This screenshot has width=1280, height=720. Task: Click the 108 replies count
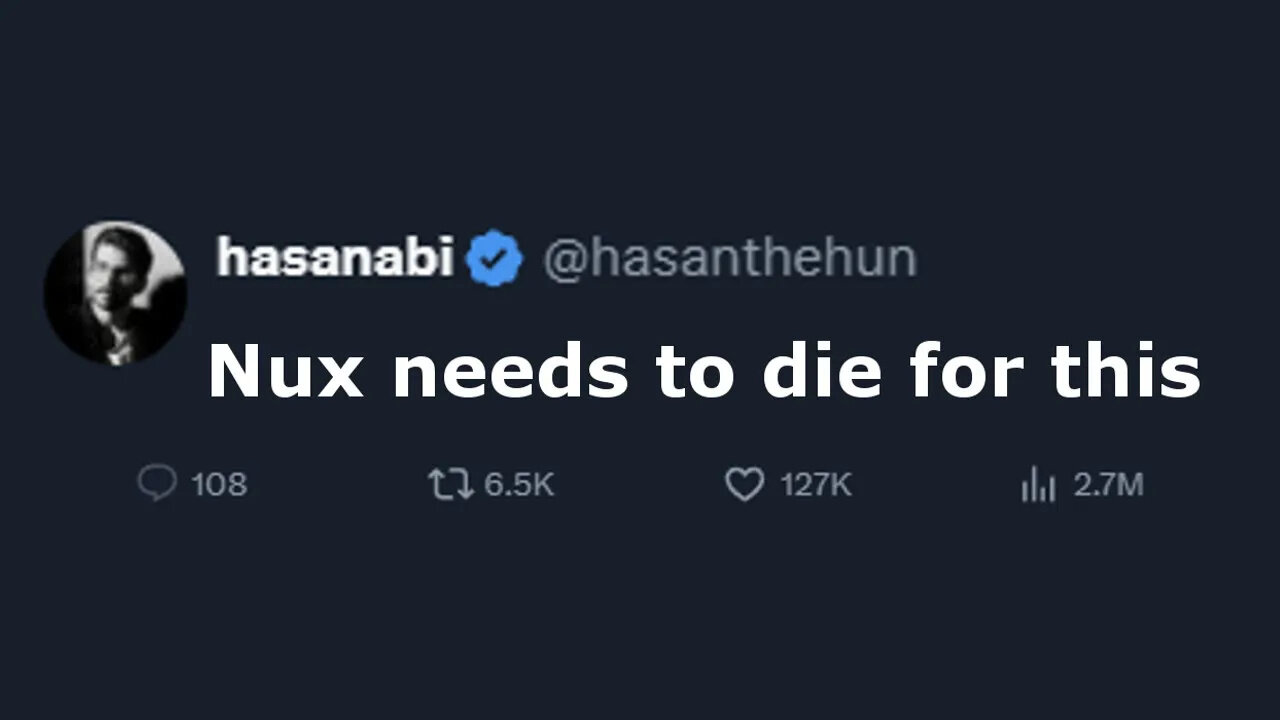pyautogui.click(x=219, y=485)
